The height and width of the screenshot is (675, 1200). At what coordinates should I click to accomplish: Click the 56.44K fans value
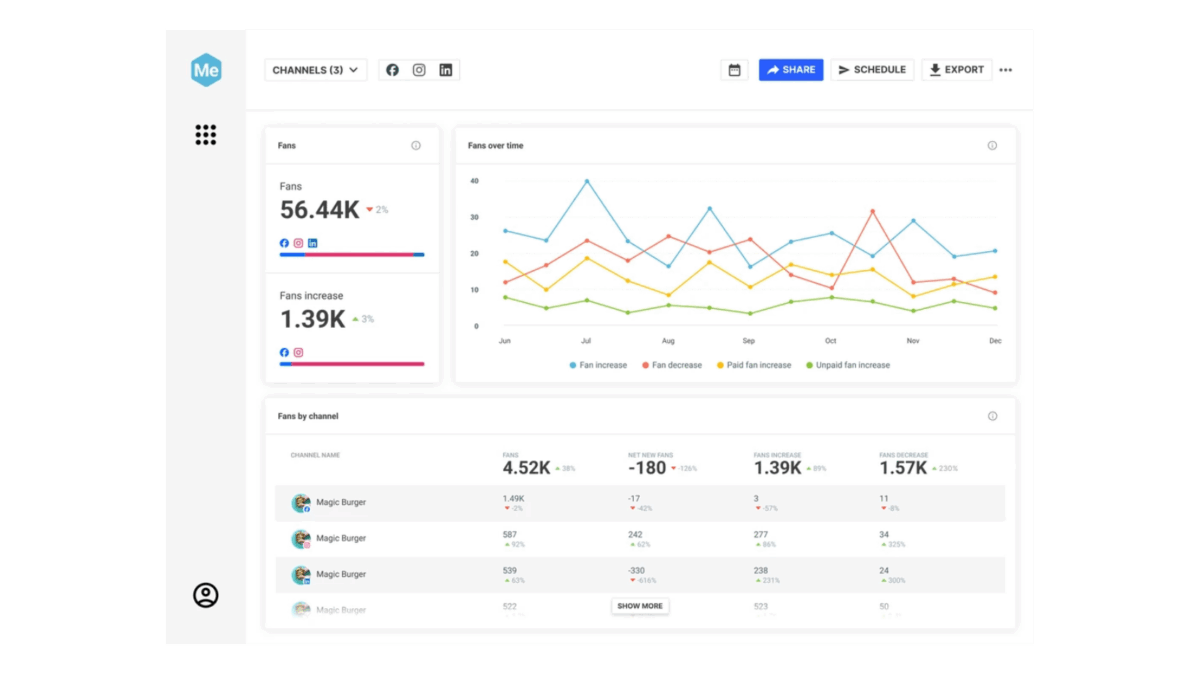(320, 210)
